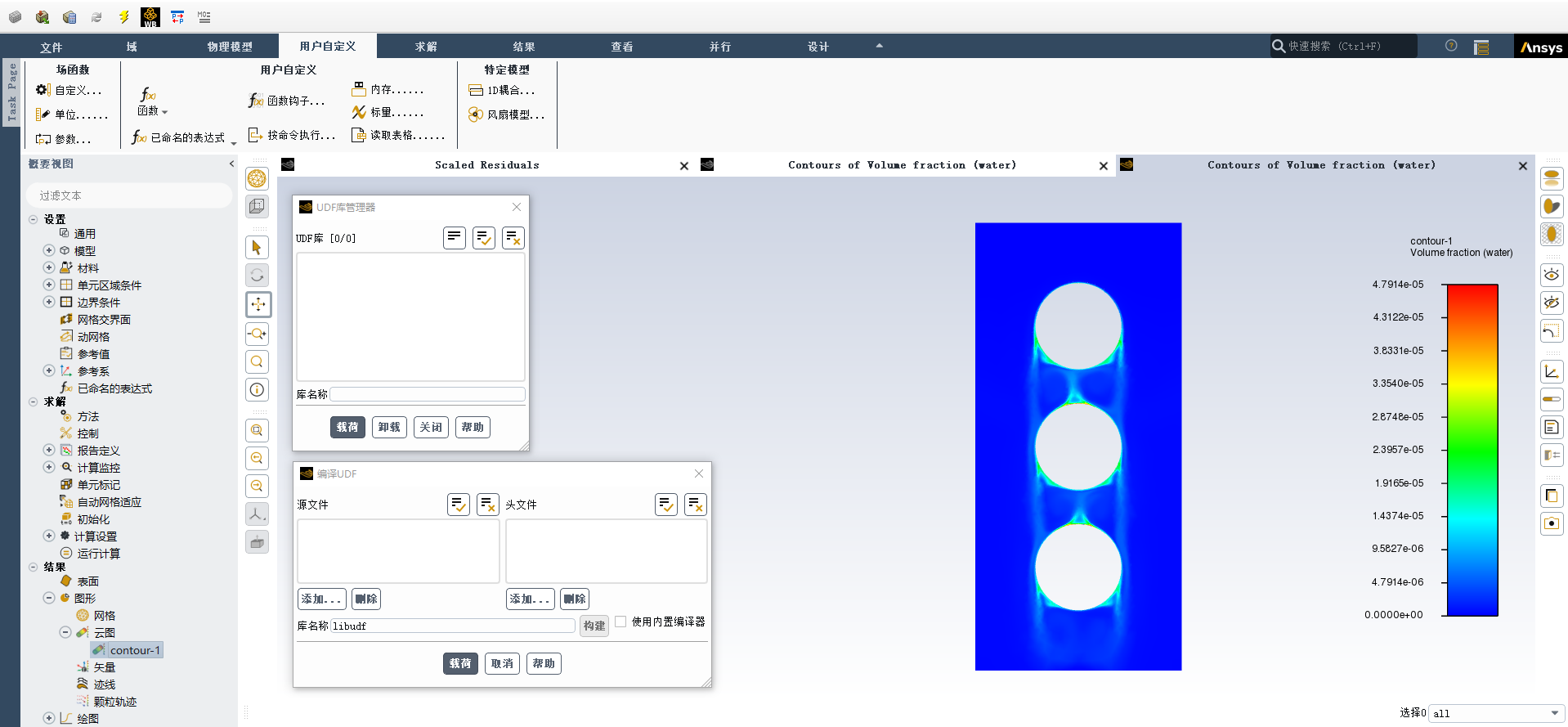Open the selection filter 'all' dropdown
This screenshot has height=727, width=1568.
pos(1496,713)
